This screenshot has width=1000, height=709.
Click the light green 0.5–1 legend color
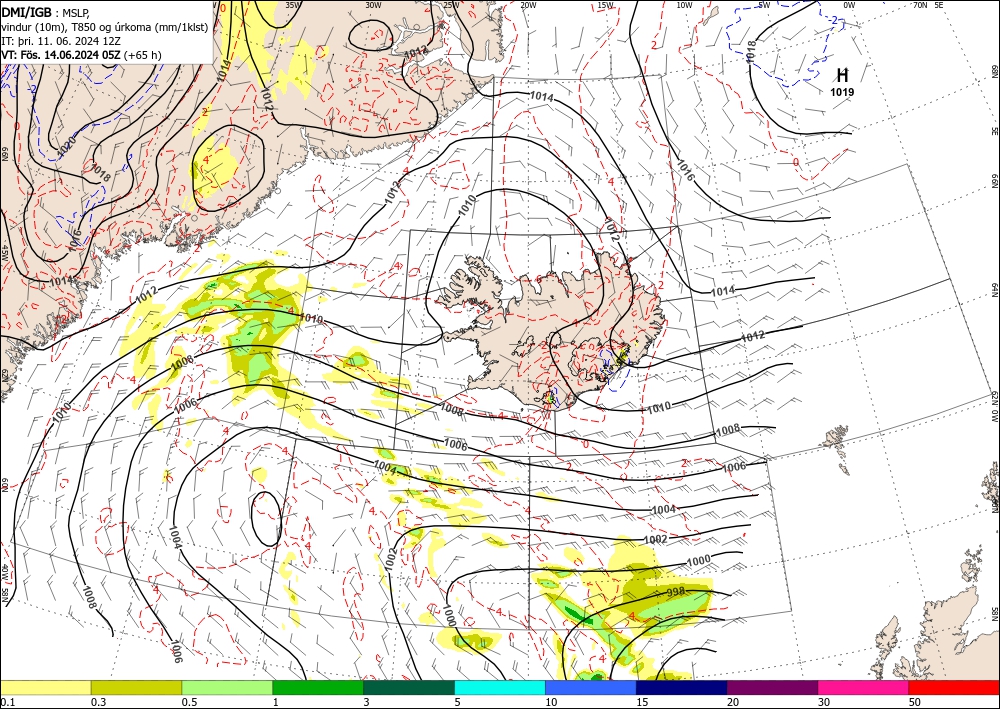(x=227, y=687)
